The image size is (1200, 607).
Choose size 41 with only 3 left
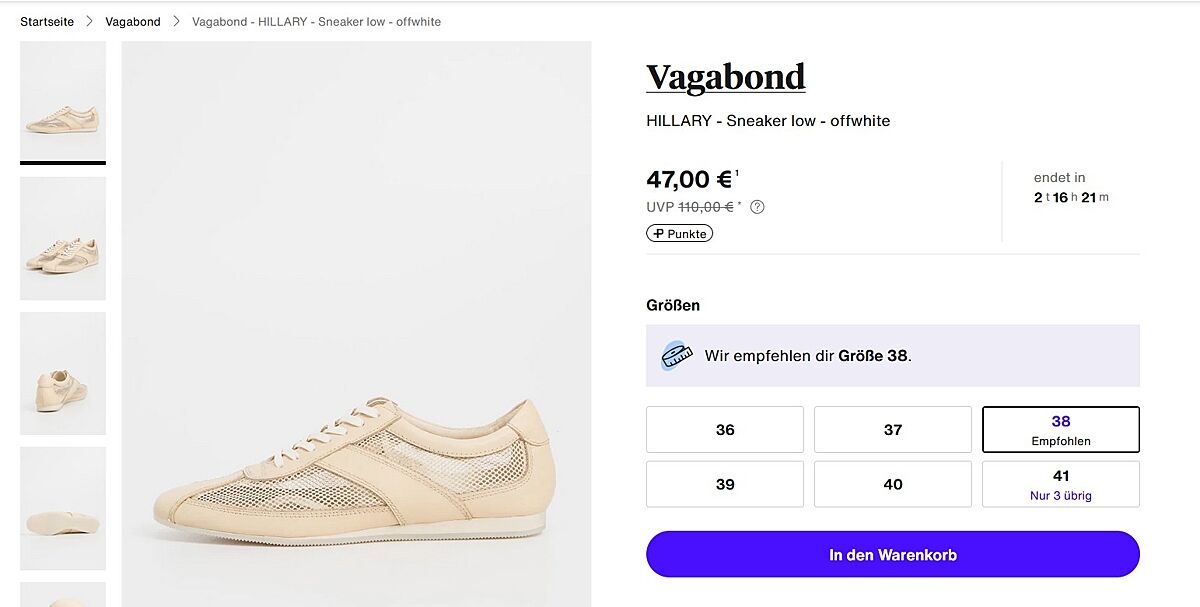(1060, 484)
